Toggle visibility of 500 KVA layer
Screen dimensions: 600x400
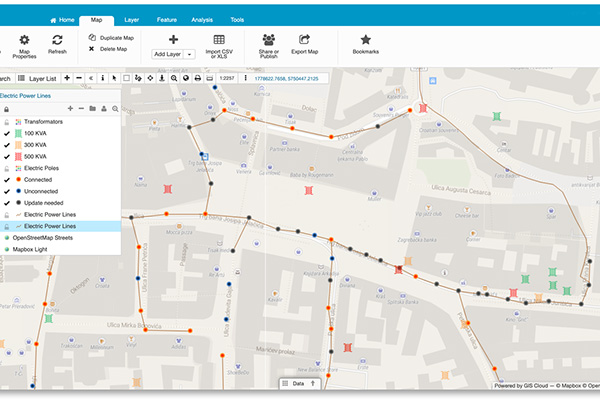pyautogui.click(x=7, y=157)
